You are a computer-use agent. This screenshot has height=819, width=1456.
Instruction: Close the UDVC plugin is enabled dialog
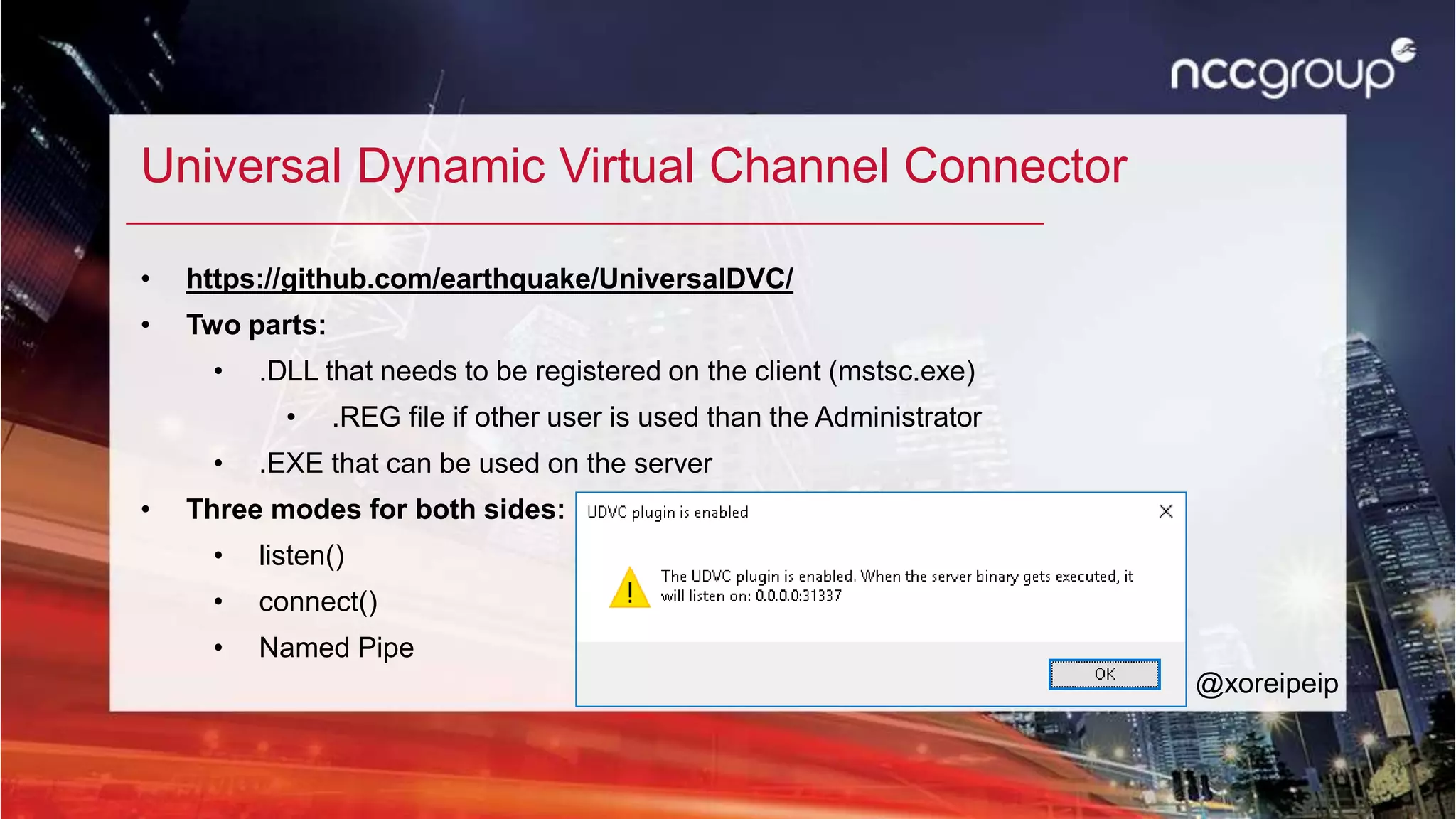(x=1166, y=511)
